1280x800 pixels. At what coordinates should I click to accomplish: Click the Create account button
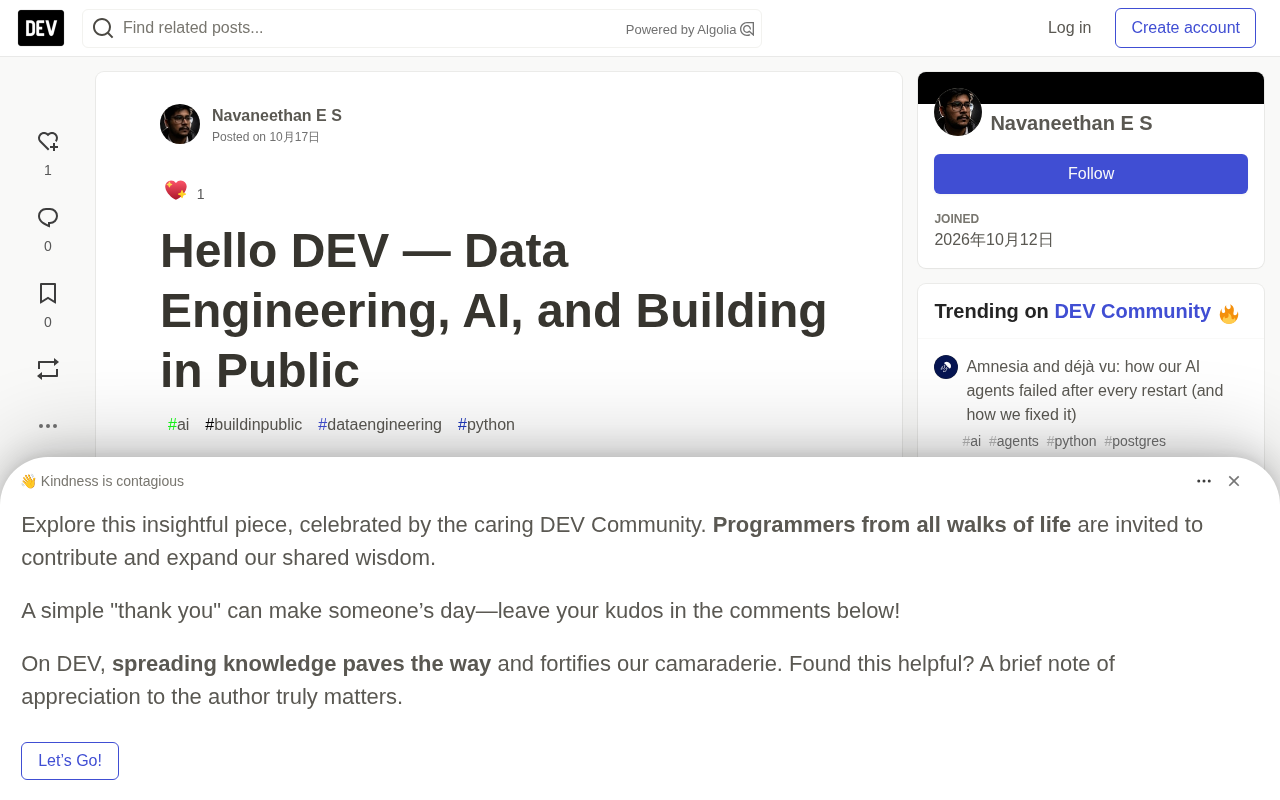(x=1185, y=28)
